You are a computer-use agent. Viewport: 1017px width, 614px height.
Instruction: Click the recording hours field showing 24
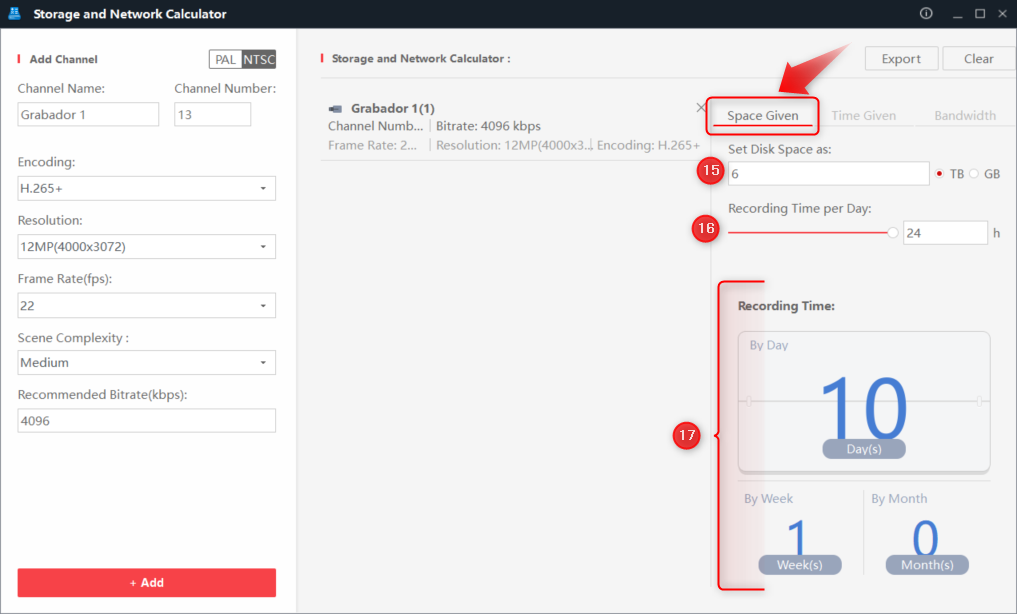[945, 233]
